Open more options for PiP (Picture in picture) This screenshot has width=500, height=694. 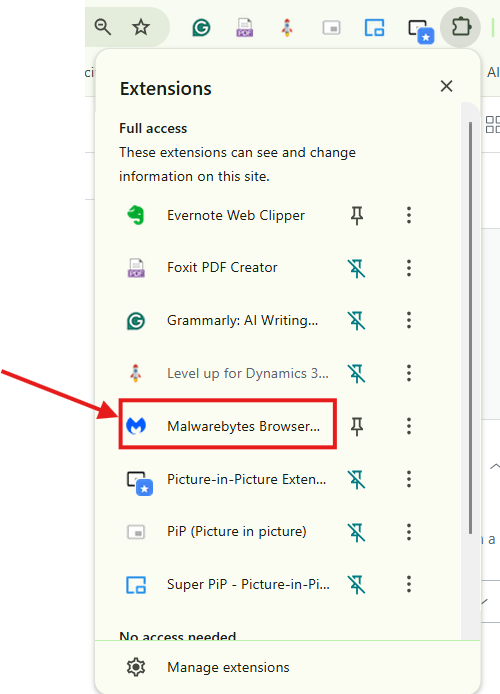(x=409, y=532)
